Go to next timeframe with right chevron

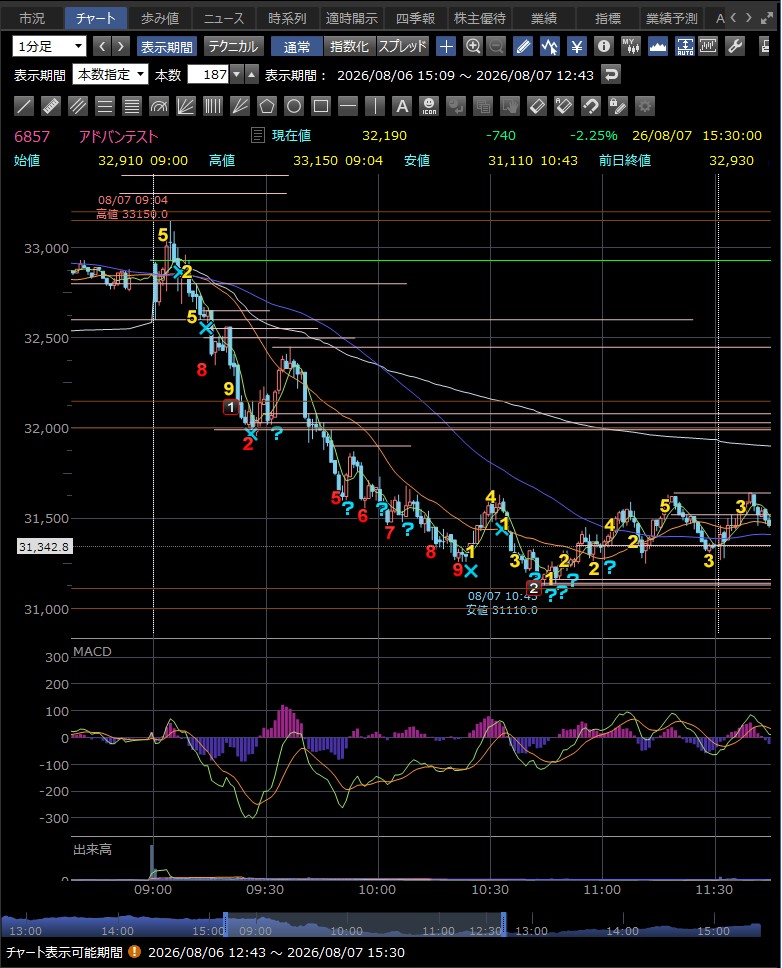click(121, 46)
